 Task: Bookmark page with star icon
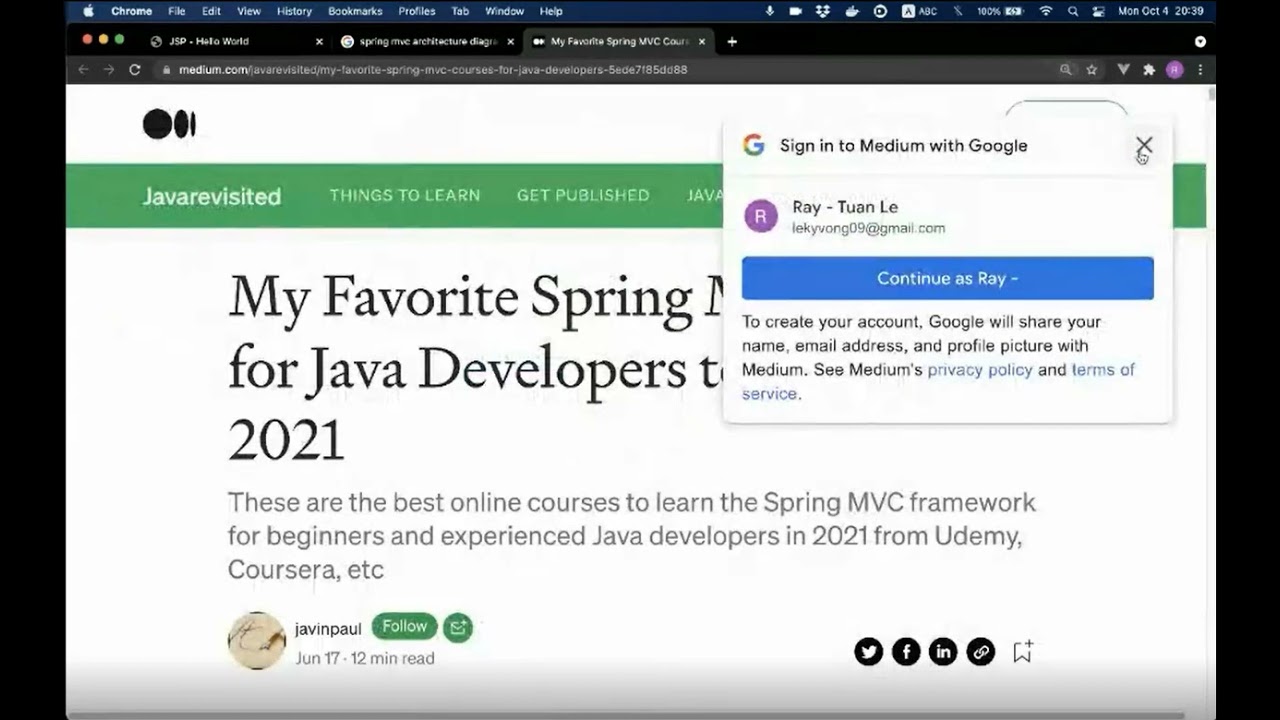[1091, 70]
